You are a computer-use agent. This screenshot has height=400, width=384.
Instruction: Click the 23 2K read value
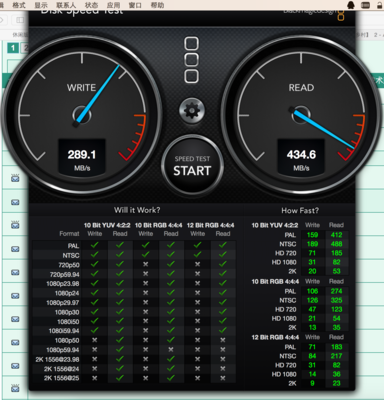[337, 383]
